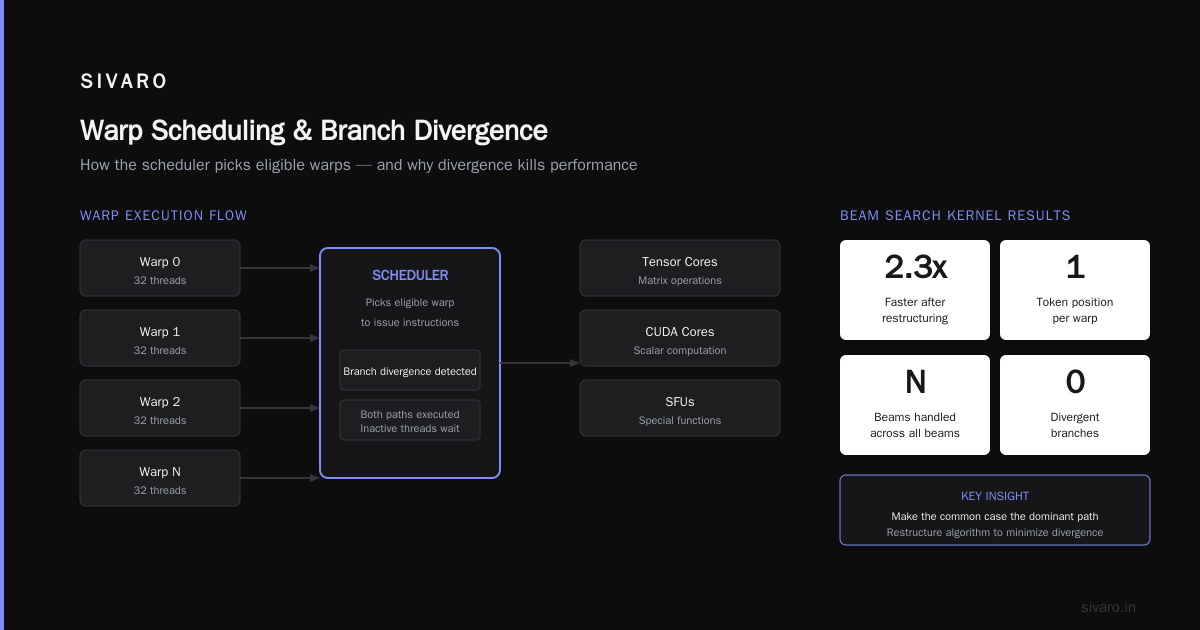Choose the Warp N box
Screen dimensions: 1200x630
point(160,478)
